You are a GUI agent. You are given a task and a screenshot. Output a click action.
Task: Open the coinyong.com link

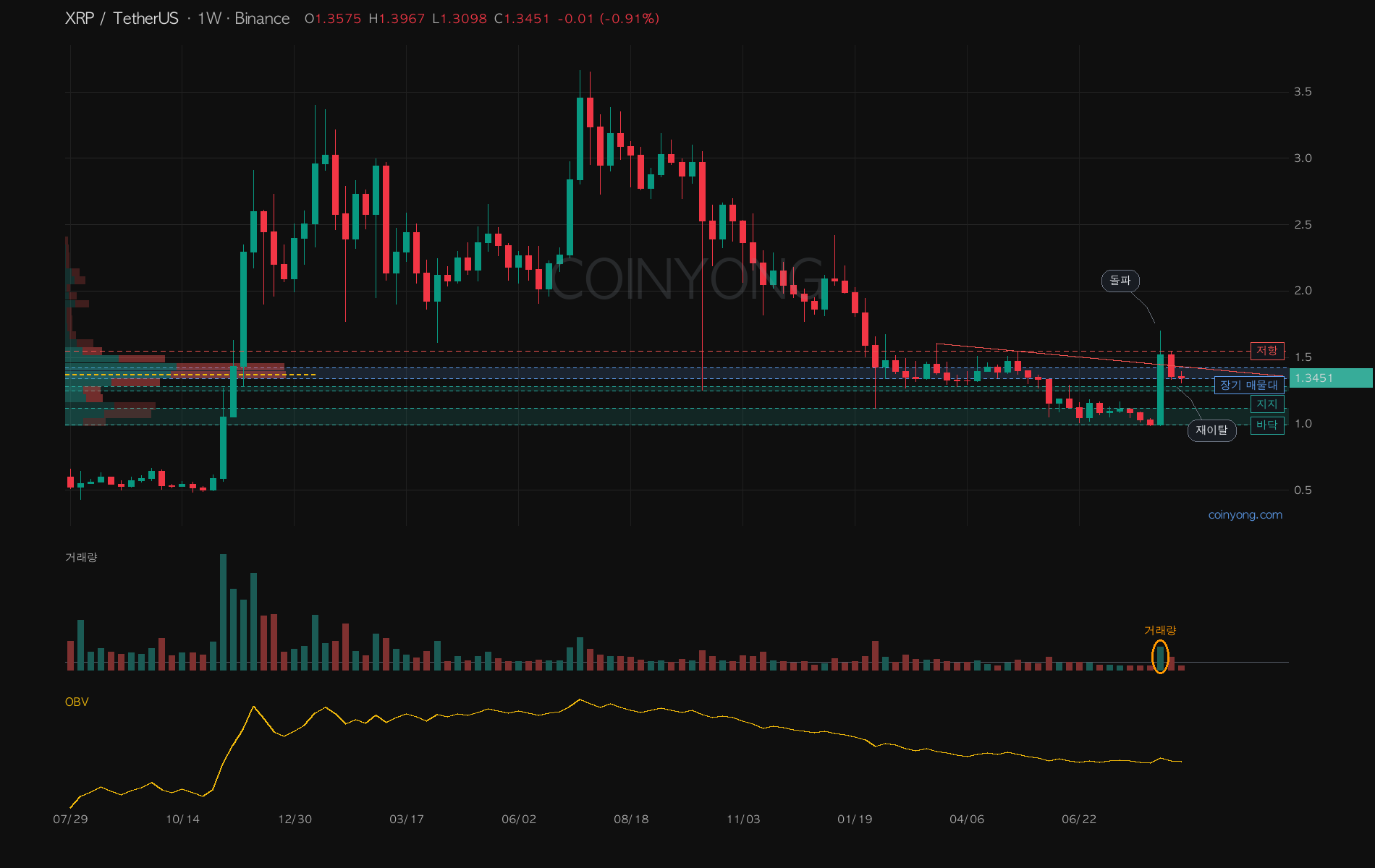click(1245, 515)
